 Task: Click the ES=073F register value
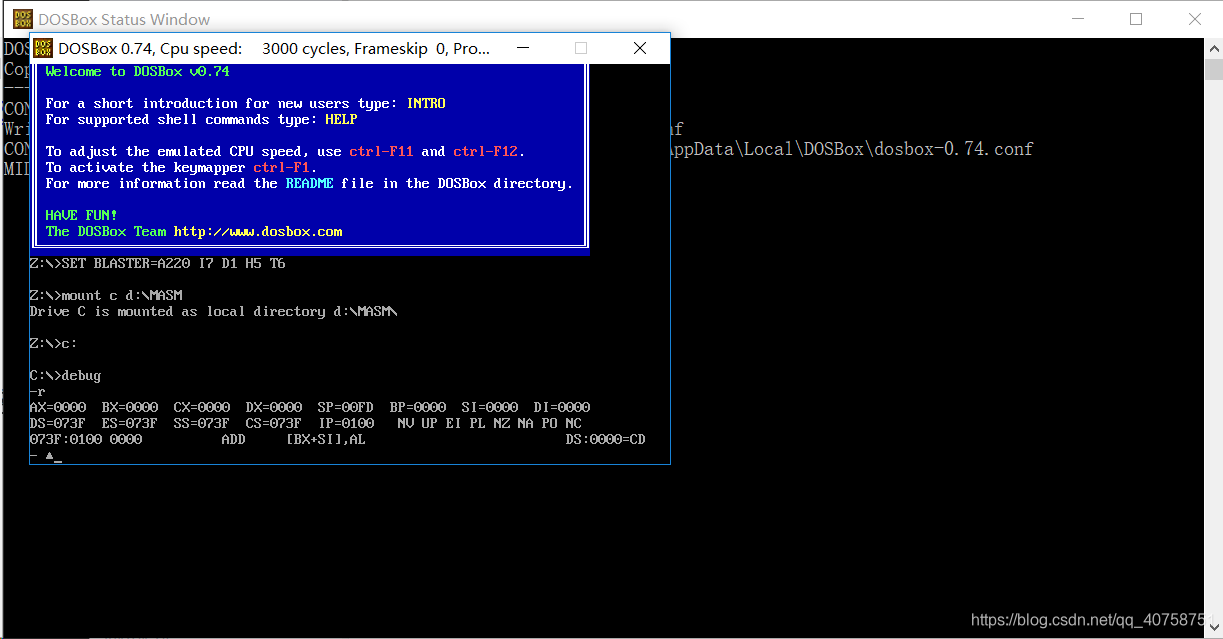click(x=129, y=423)
